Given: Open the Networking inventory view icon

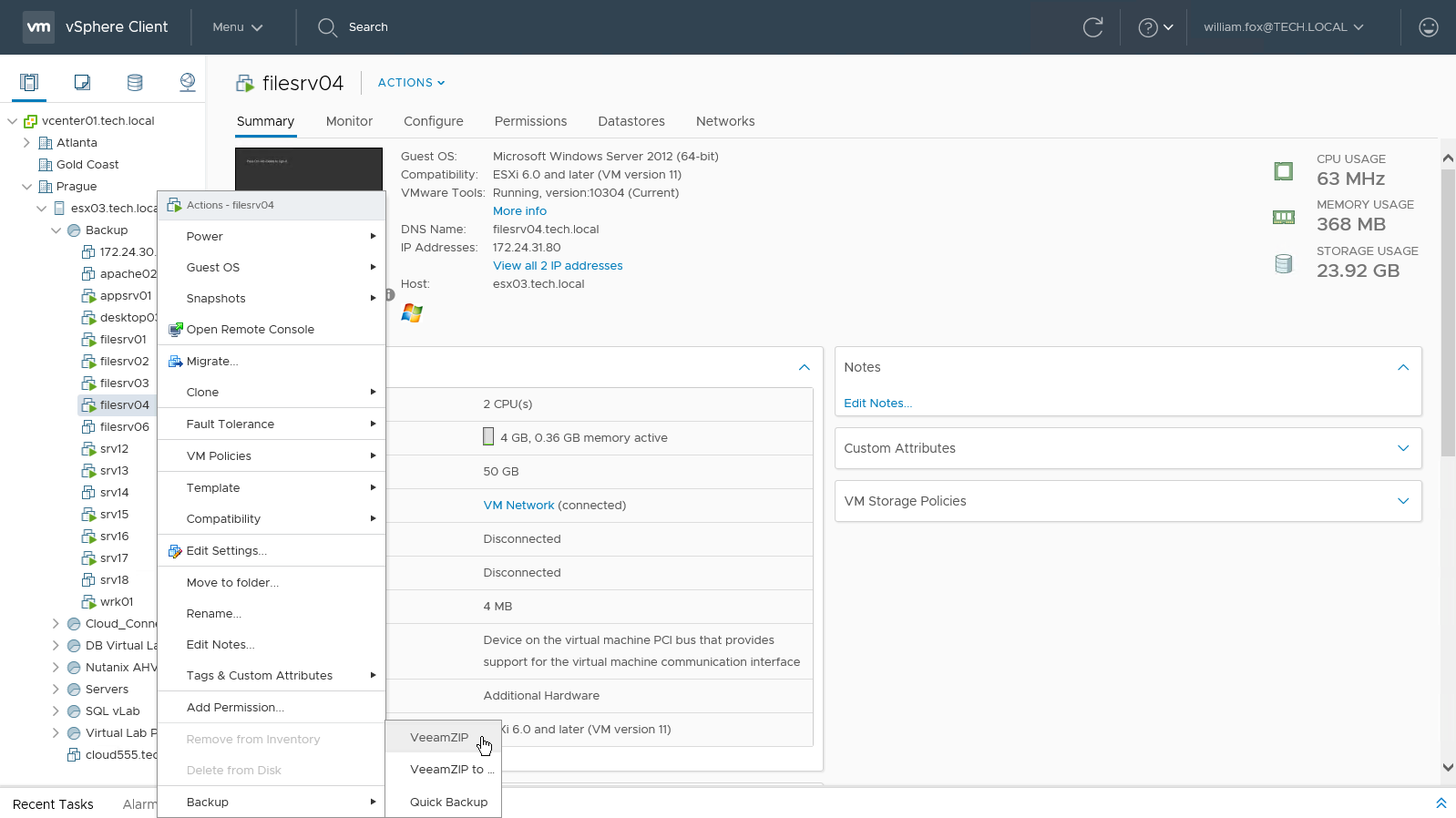Looking at the screenshot, I should [x=188, y=83].
